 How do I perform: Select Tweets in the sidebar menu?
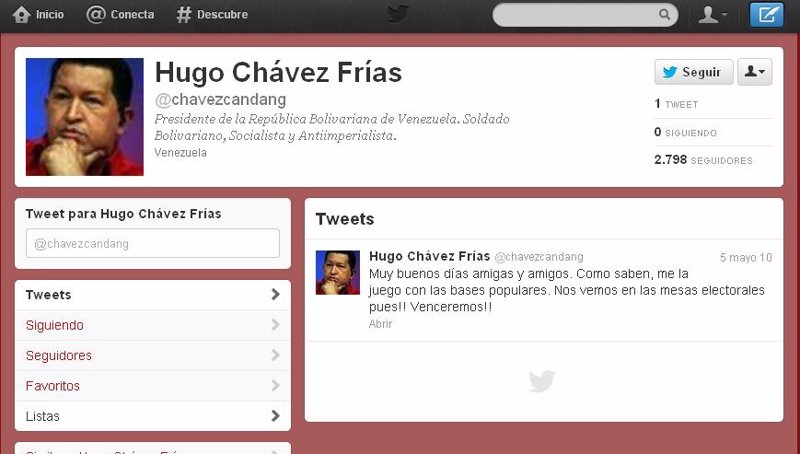pos(153,295)
